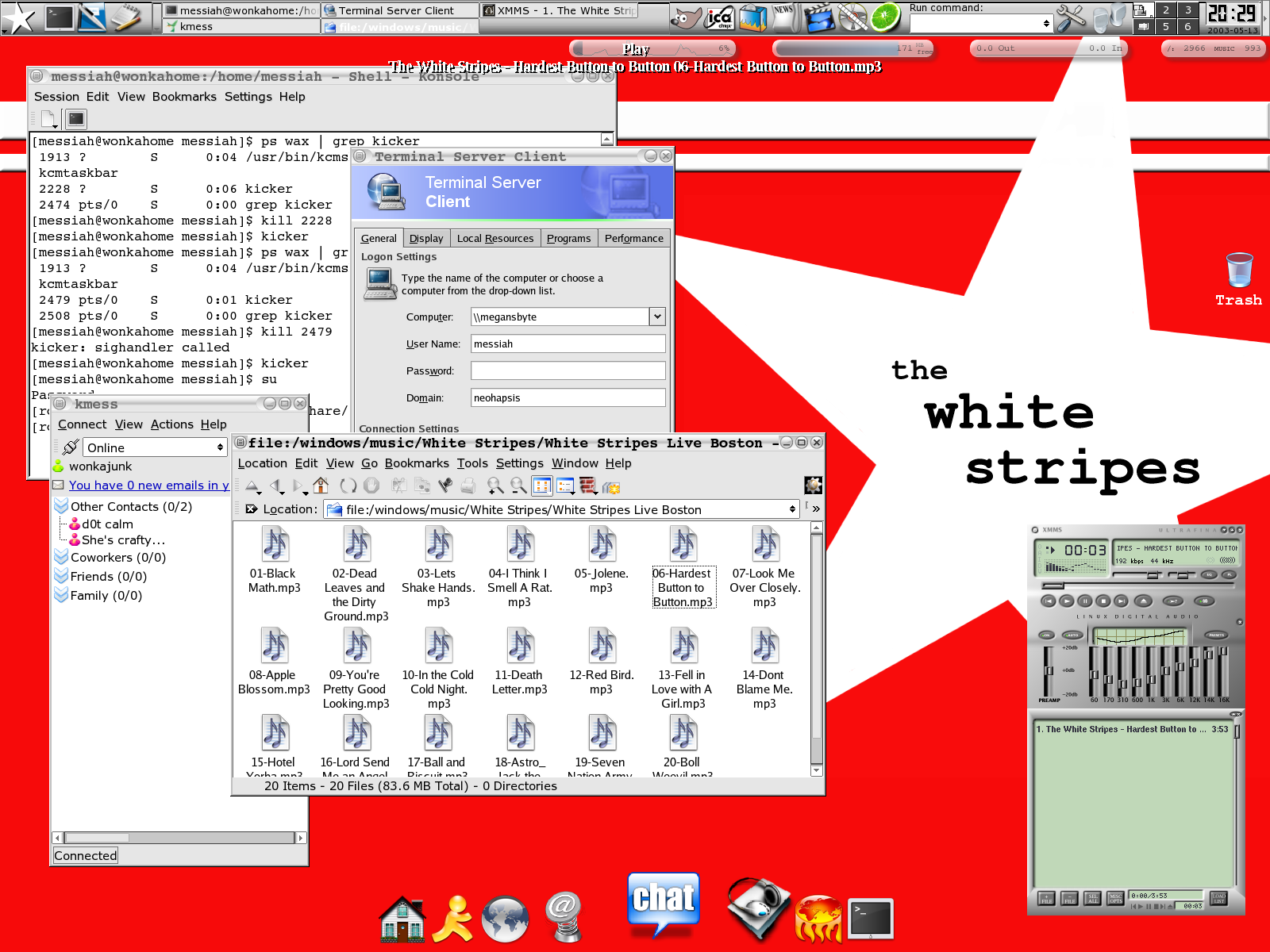Click the Domain field containing neohapsis
1270x952 pixels.
point(568,397)
